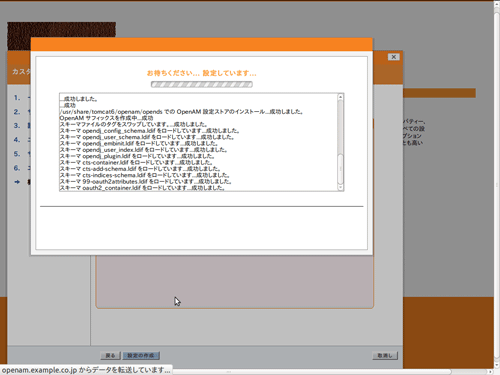Select wizard step "4." in the sidebar
This screenshot has height=375, width=500.
coord(17,140)
